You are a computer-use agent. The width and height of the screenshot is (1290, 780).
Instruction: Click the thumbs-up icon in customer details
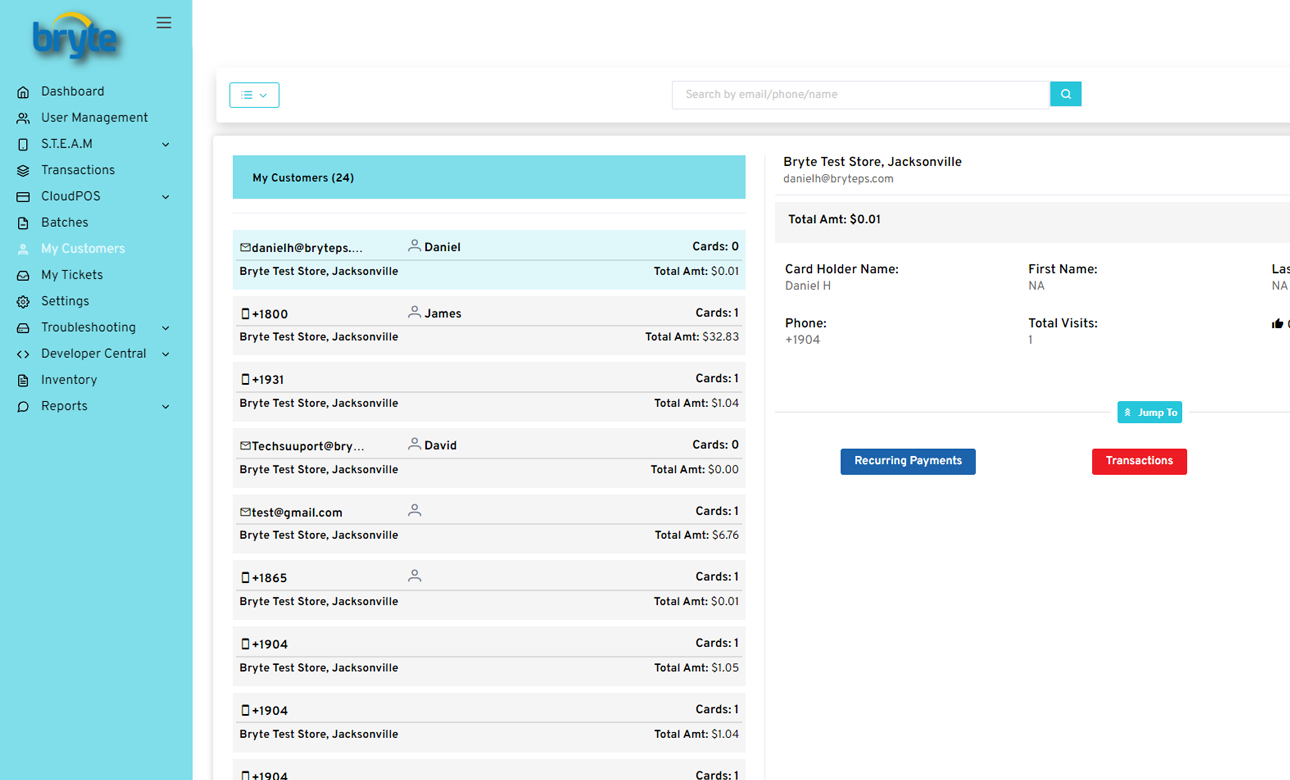coord(1277,324)
